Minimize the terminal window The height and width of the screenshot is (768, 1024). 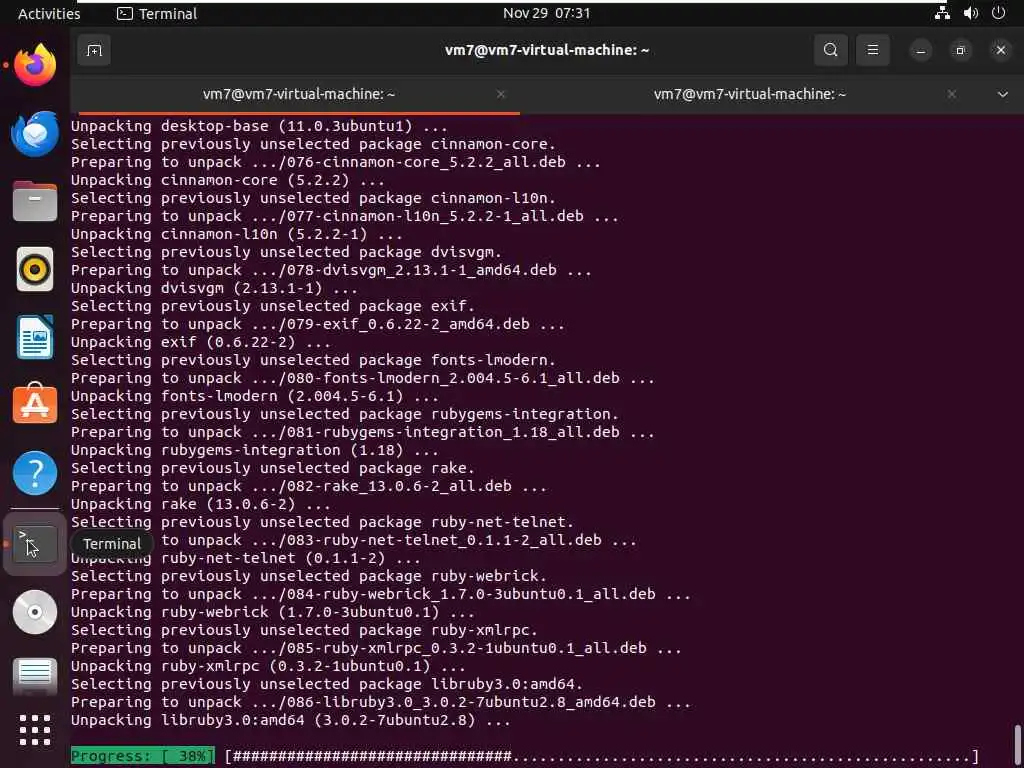click(x=920, y=50)
